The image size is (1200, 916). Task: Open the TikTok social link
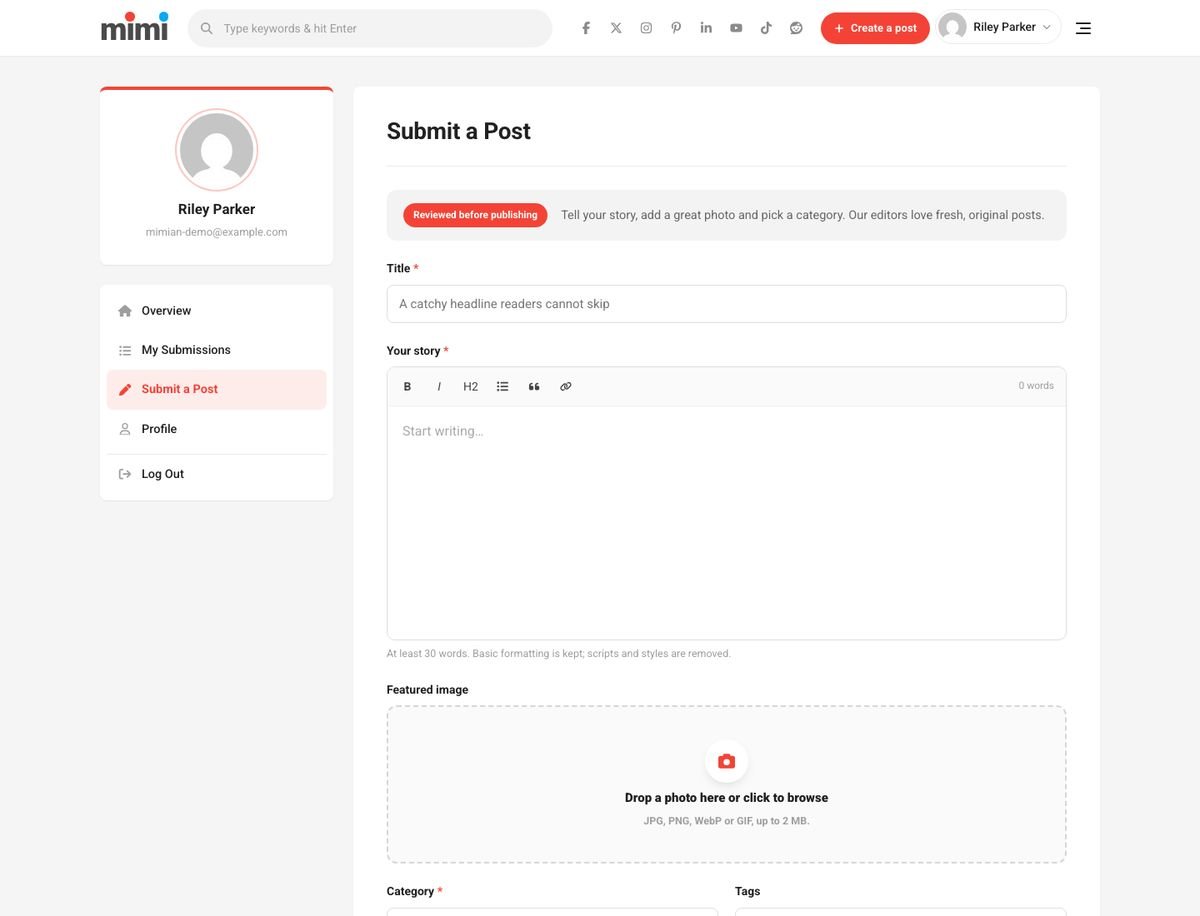click(766, 28)
